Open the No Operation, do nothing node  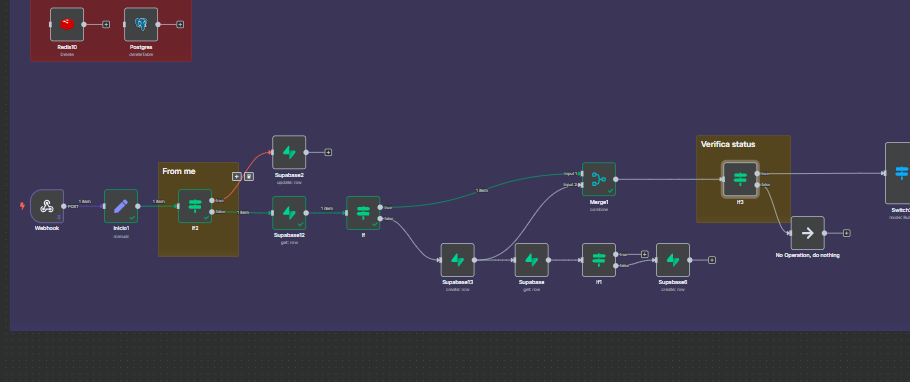coord(807,233)
